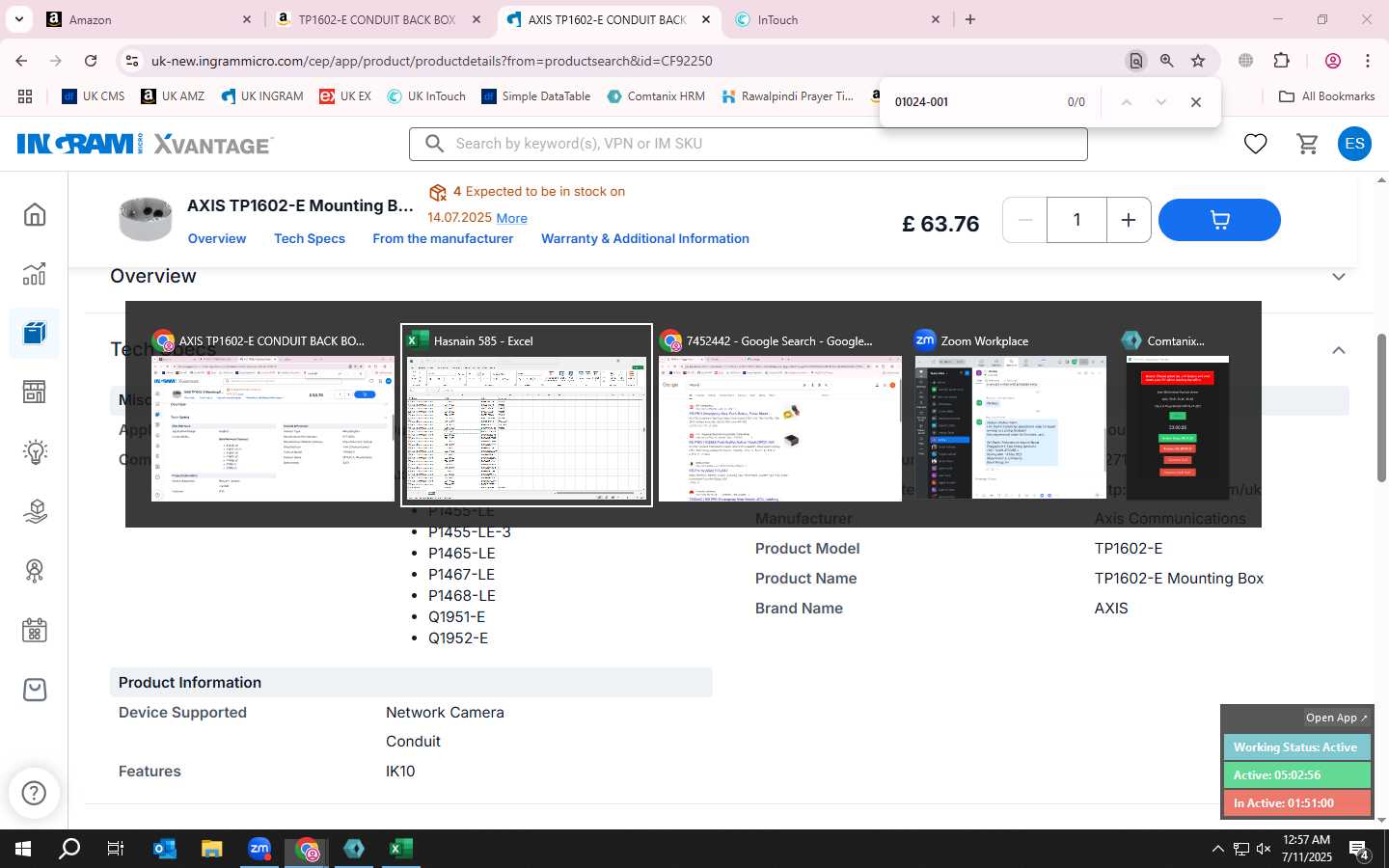Open the apps grid in bookmarks bar
The width and height of the screenshot is (1389, 868).
pyautogui.click(x=25, y=96)
